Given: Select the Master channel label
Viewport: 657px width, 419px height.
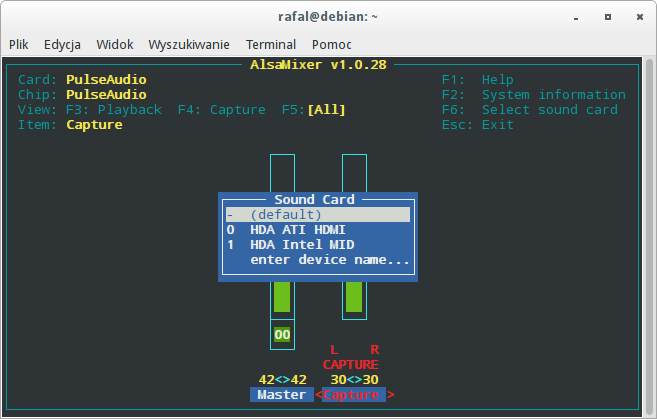Looking at the screenshot, I should [x=281, y=395].
